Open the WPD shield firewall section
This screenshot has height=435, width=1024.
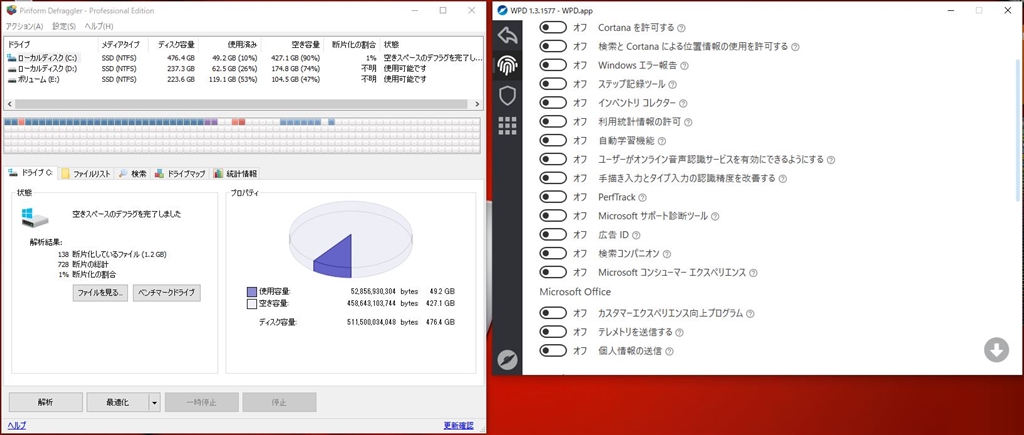[507, 96]
